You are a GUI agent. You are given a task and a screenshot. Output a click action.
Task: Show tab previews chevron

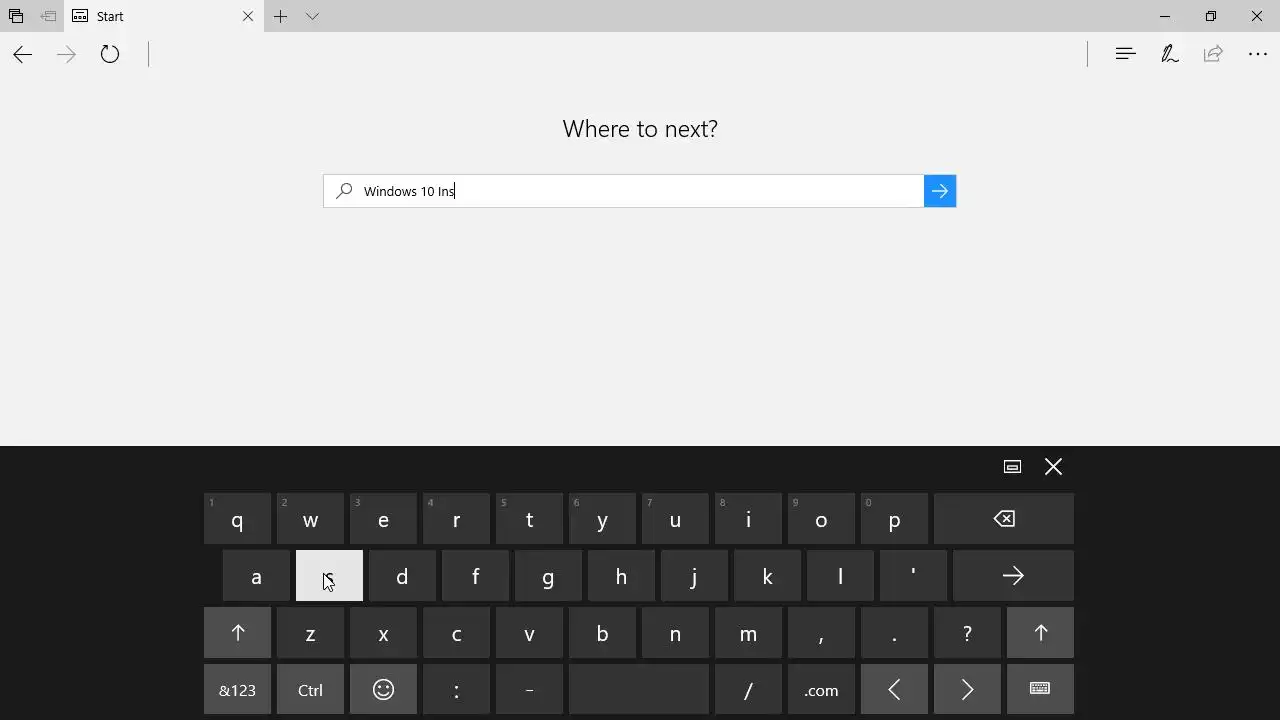[312, 16]
